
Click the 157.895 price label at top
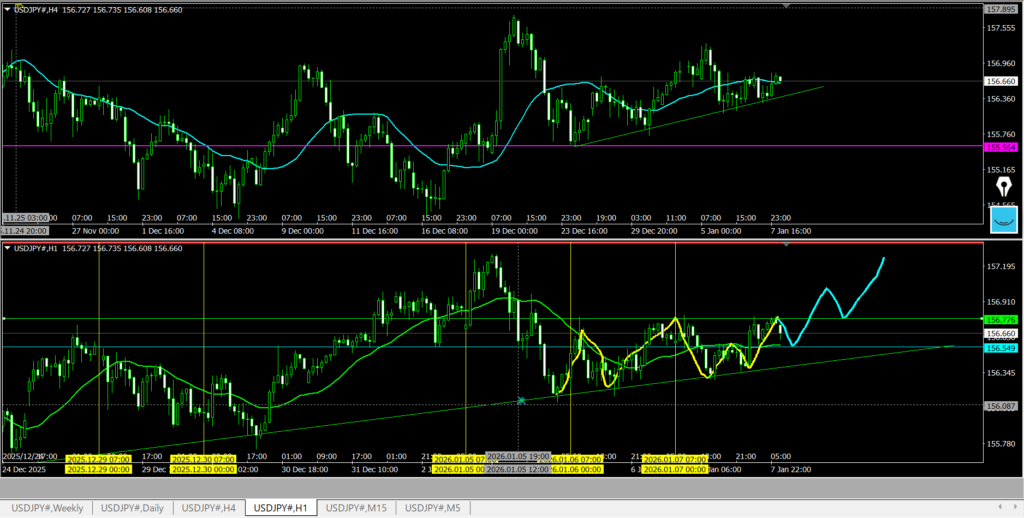[1001, 9]
